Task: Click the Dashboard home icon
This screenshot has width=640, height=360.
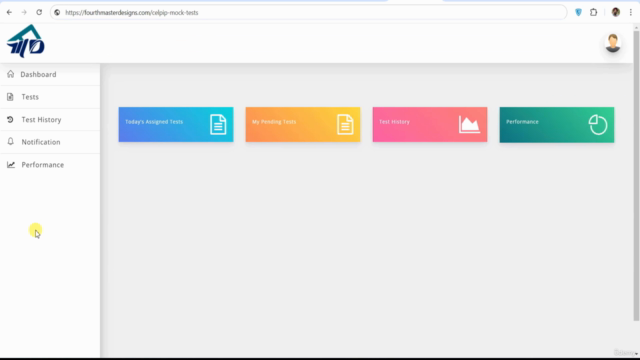Action: tap(11, 74)
